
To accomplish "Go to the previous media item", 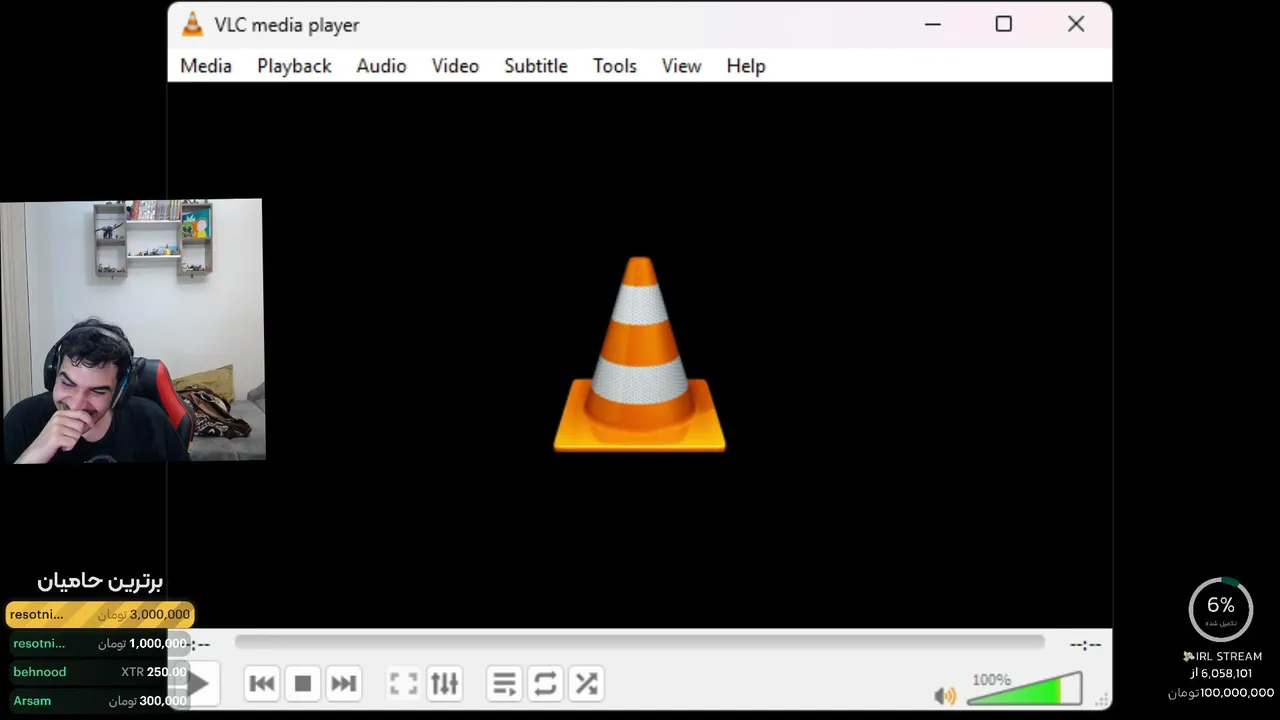I will [x=262, y=684].
